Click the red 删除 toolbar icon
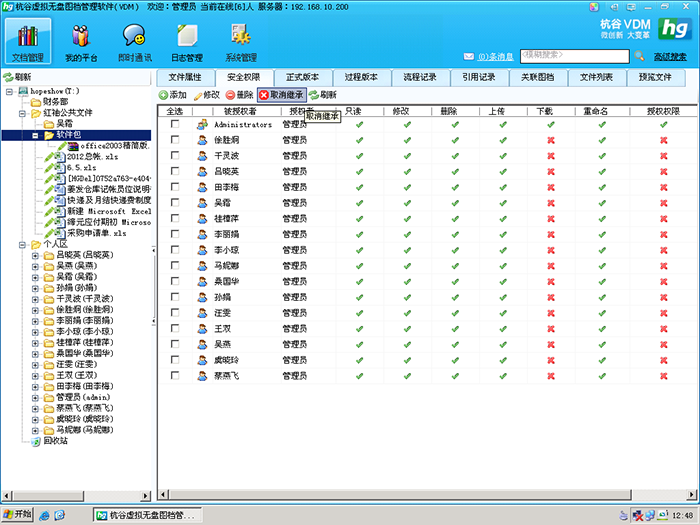The image size is (700, 525). tap(230, 95)
